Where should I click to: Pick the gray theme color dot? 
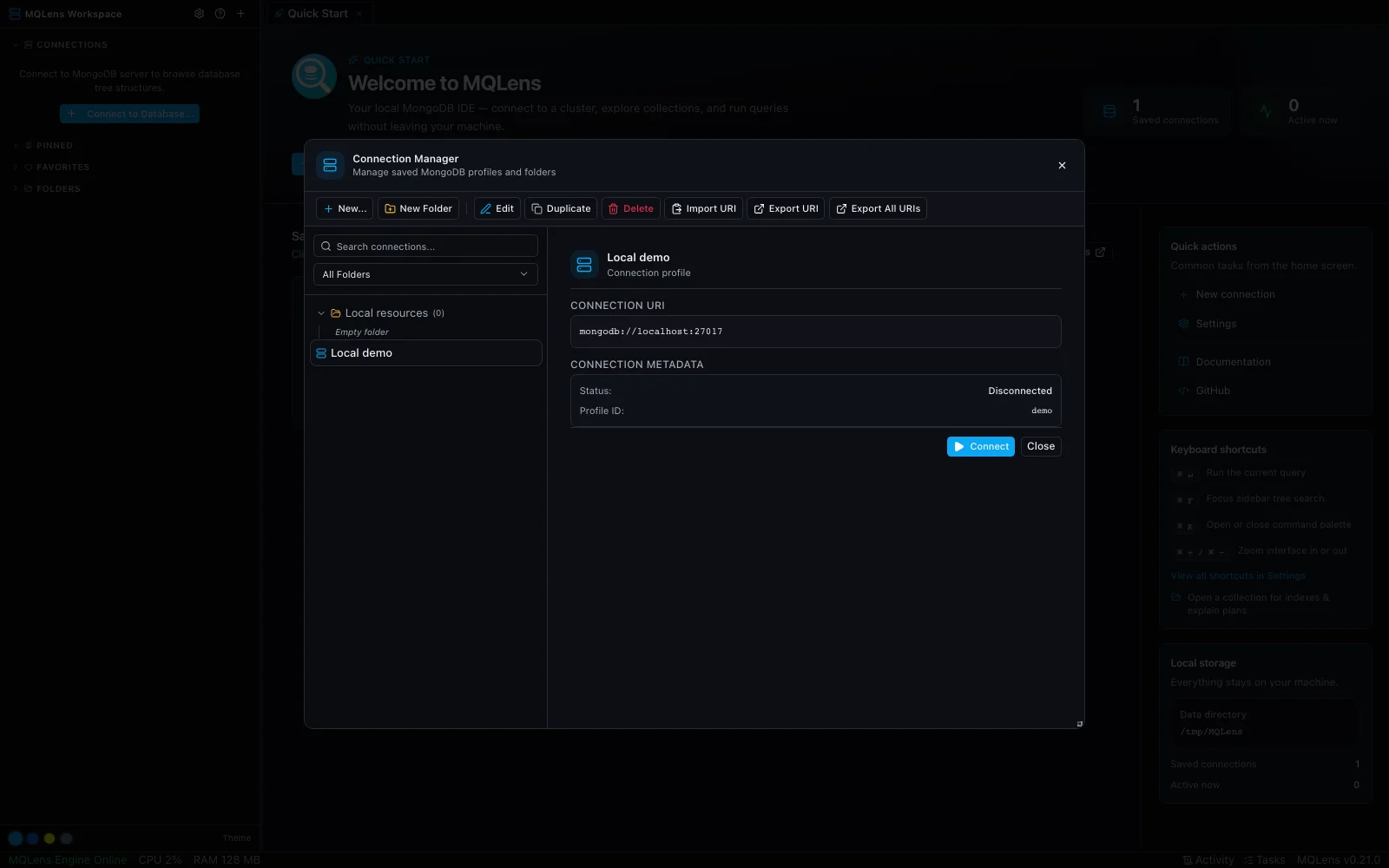pyautogui.click(x=67, y=838)
